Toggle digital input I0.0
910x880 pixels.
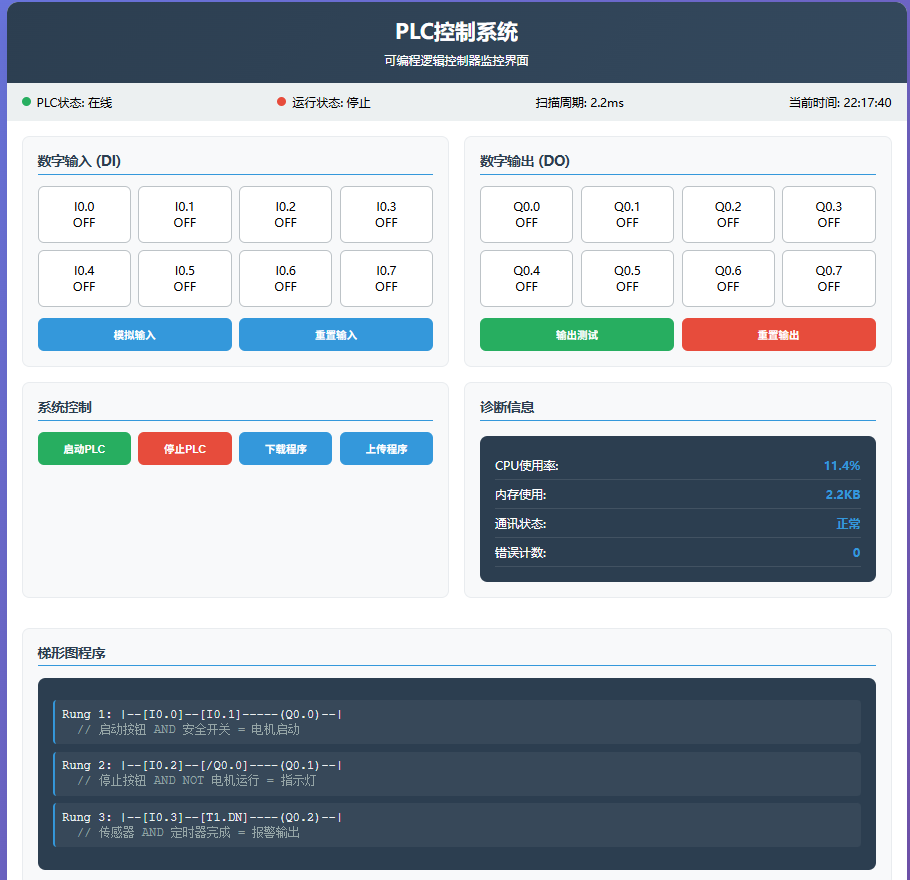pos(84,214)
